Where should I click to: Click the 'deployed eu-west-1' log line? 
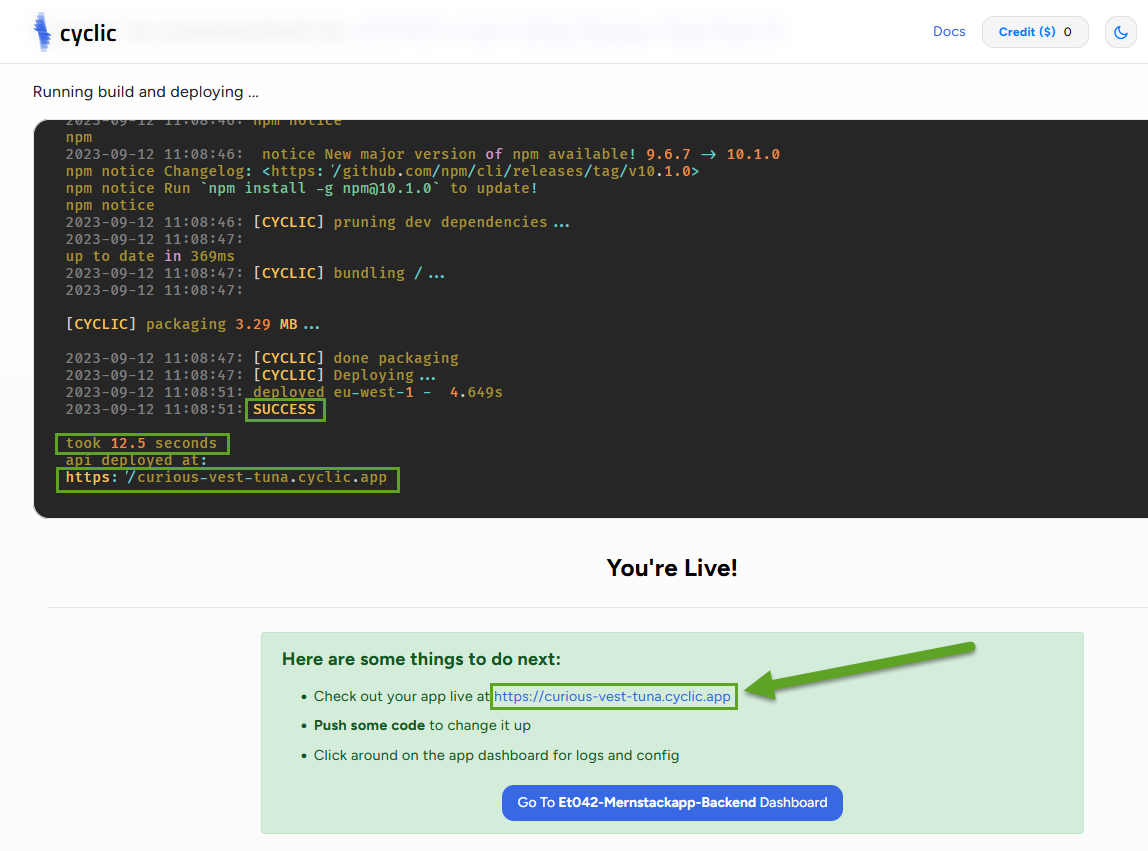284,392
